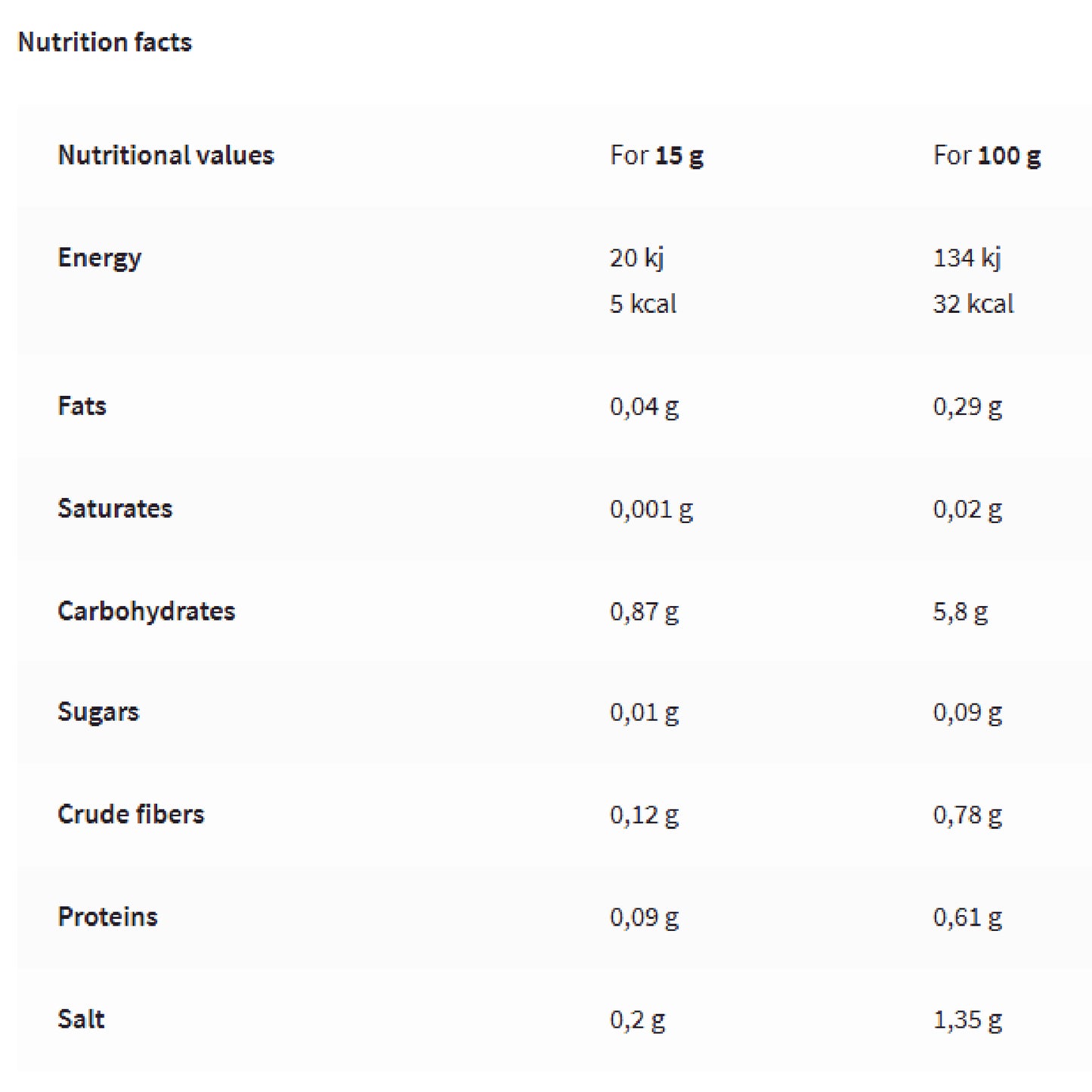
Task: Click the Proteins row label
Action: point(107,917)
